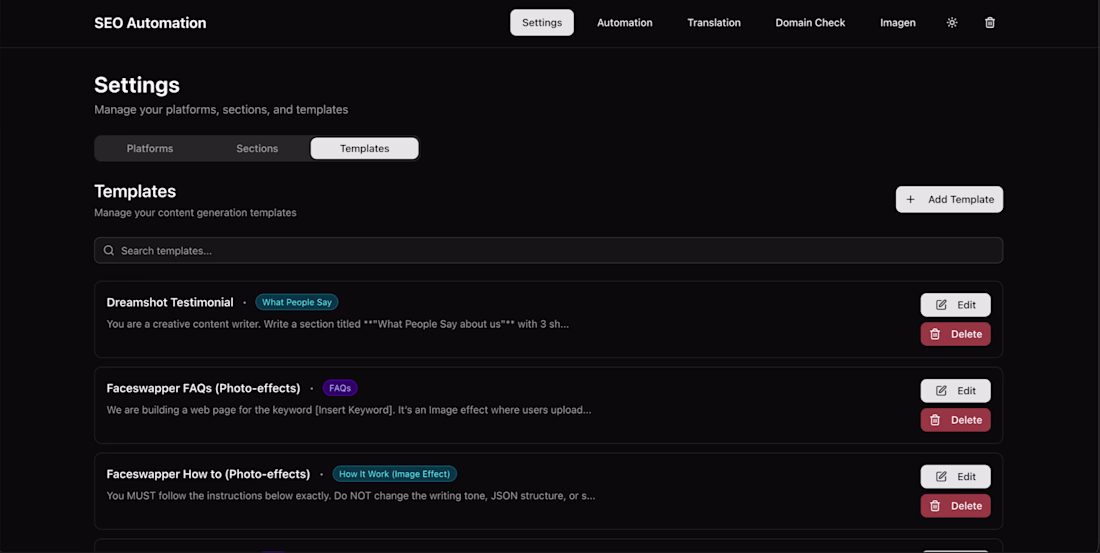
Task: Click the description starting 'You MUST follow the instructions'
Action: pyautogui.click(x=351, y=495)
